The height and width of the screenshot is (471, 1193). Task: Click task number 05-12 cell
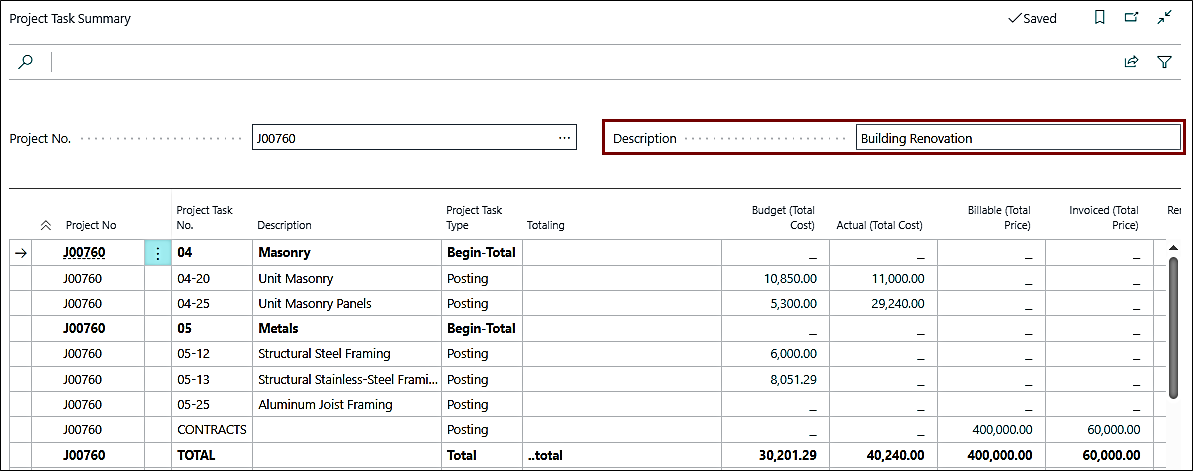coord(212,354)
